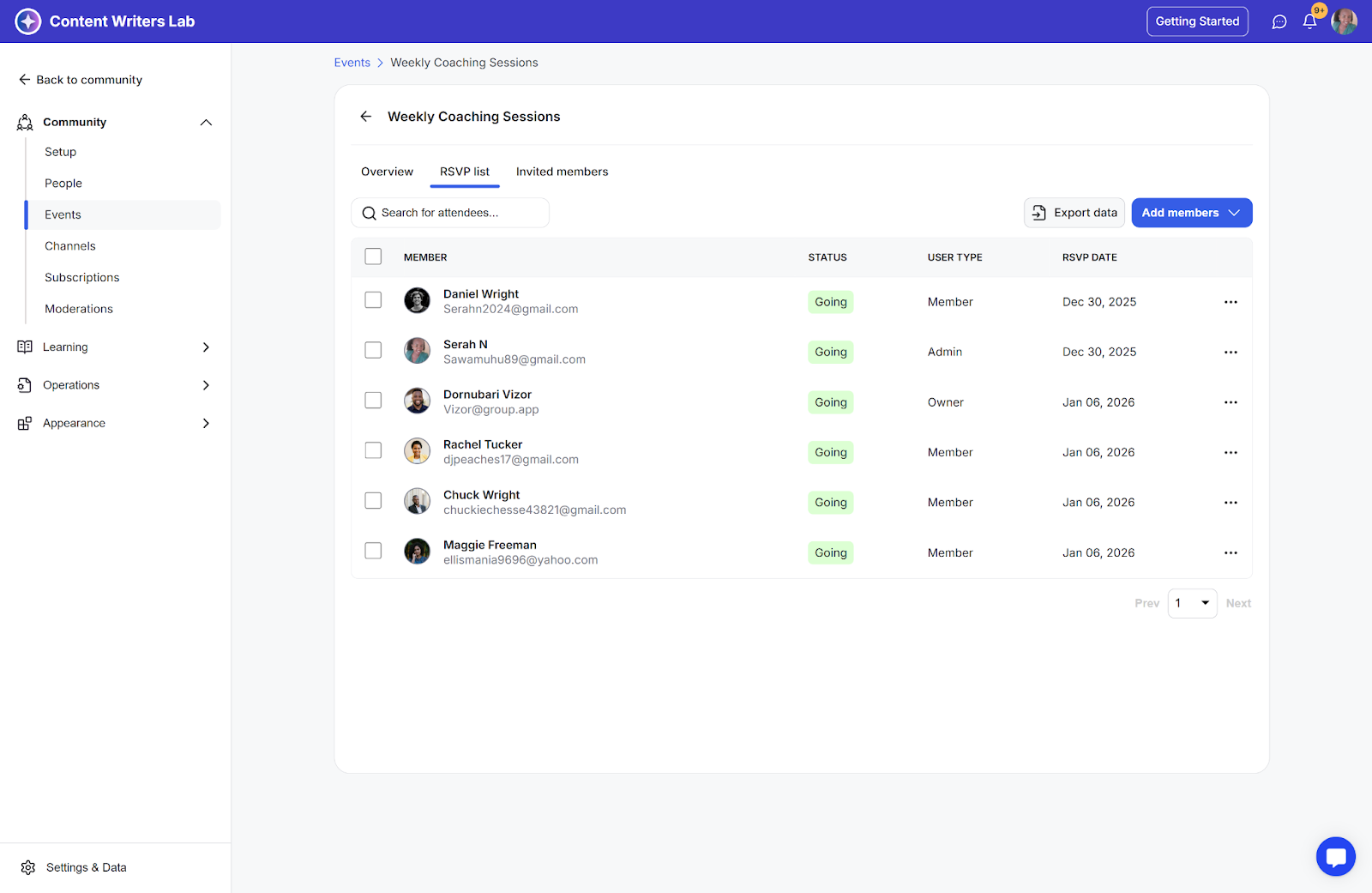The width and height of the screenshot is (1372, 893).
Task: Click the Search for attendees field
Action: [x=450, y=213]
